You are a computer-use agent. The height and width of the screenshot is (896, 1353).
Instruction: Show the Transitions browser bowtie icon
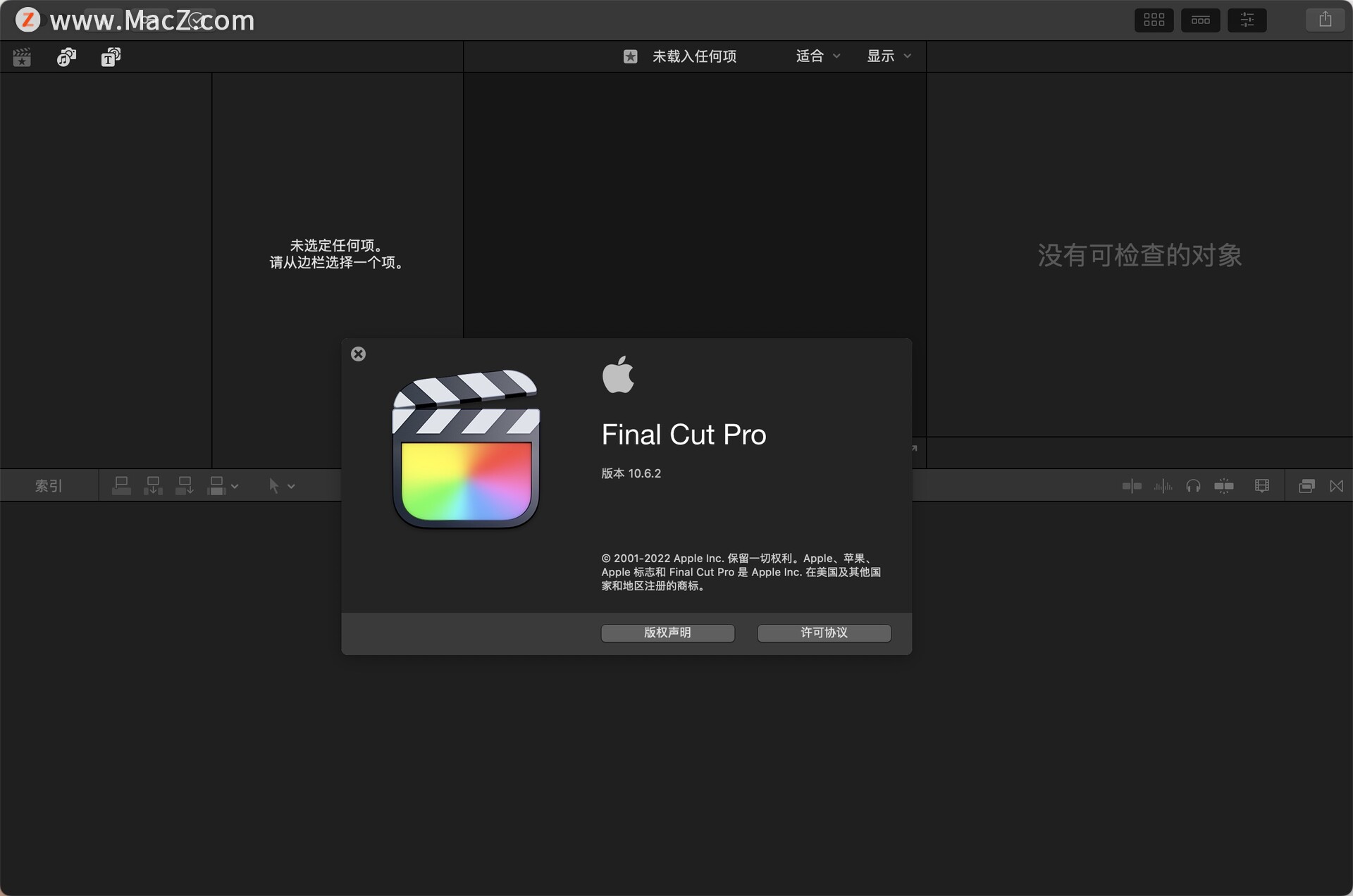pos(1336,486)
